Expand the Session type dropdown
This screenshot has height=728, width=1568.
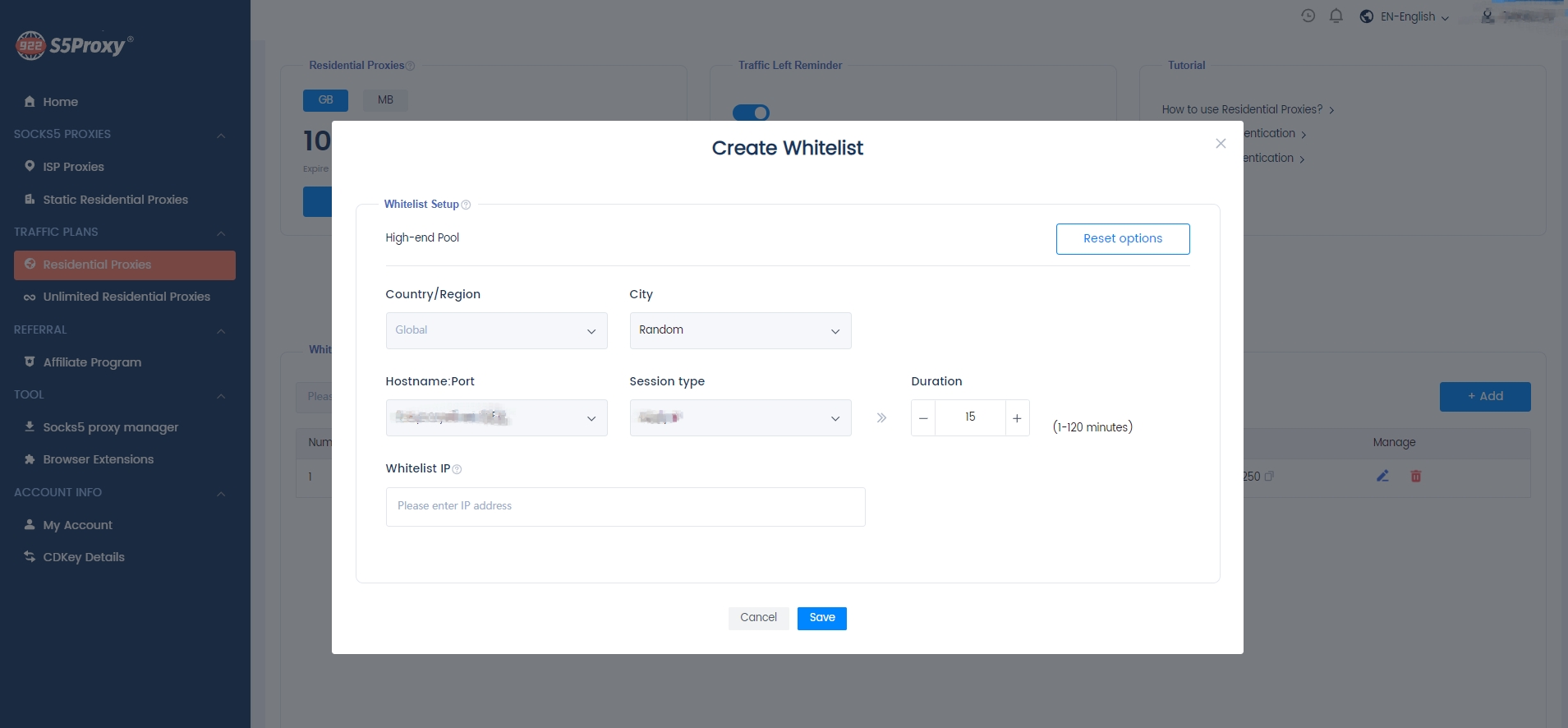tap(740, 418)
